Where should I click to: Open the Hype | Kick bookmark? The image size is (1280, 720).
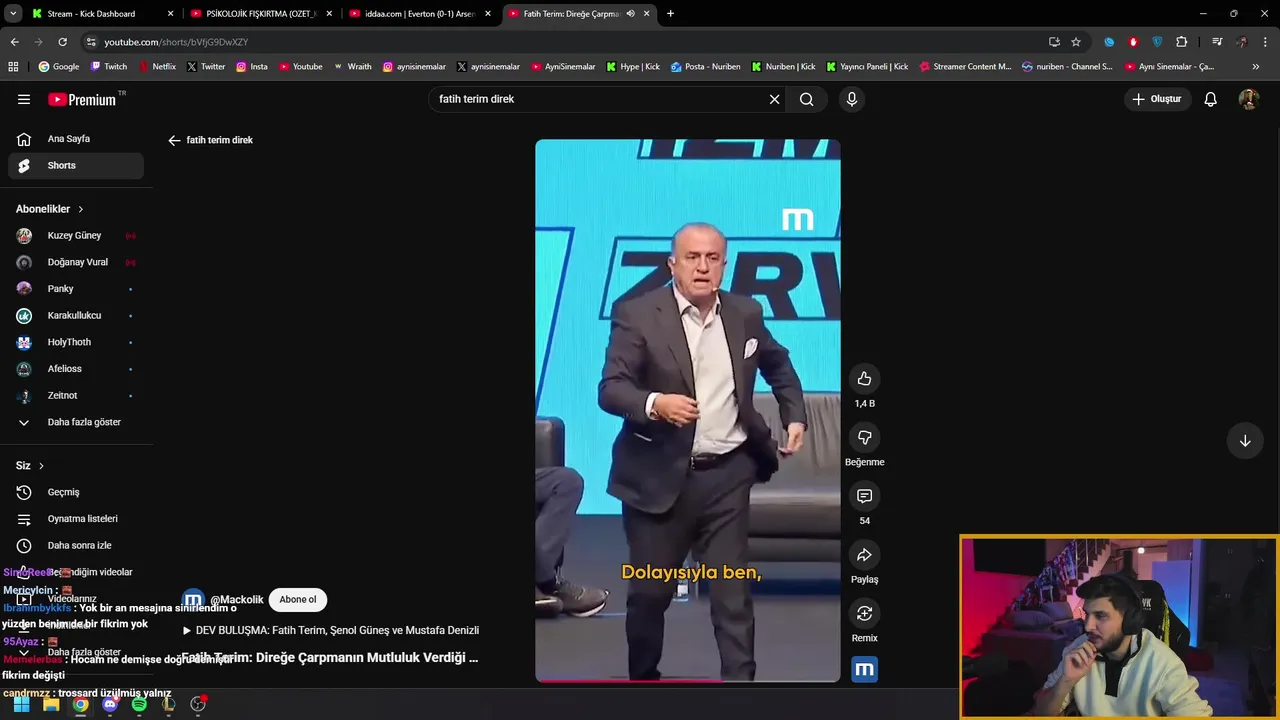pyautogui.click(x=632, y=67)
